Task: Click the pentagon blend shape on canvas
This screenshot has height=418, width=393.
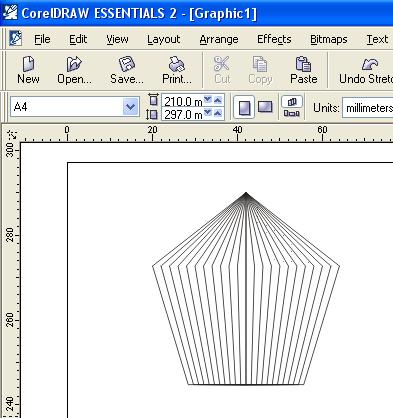Action: pyautogui.click(x=246, y=289)
